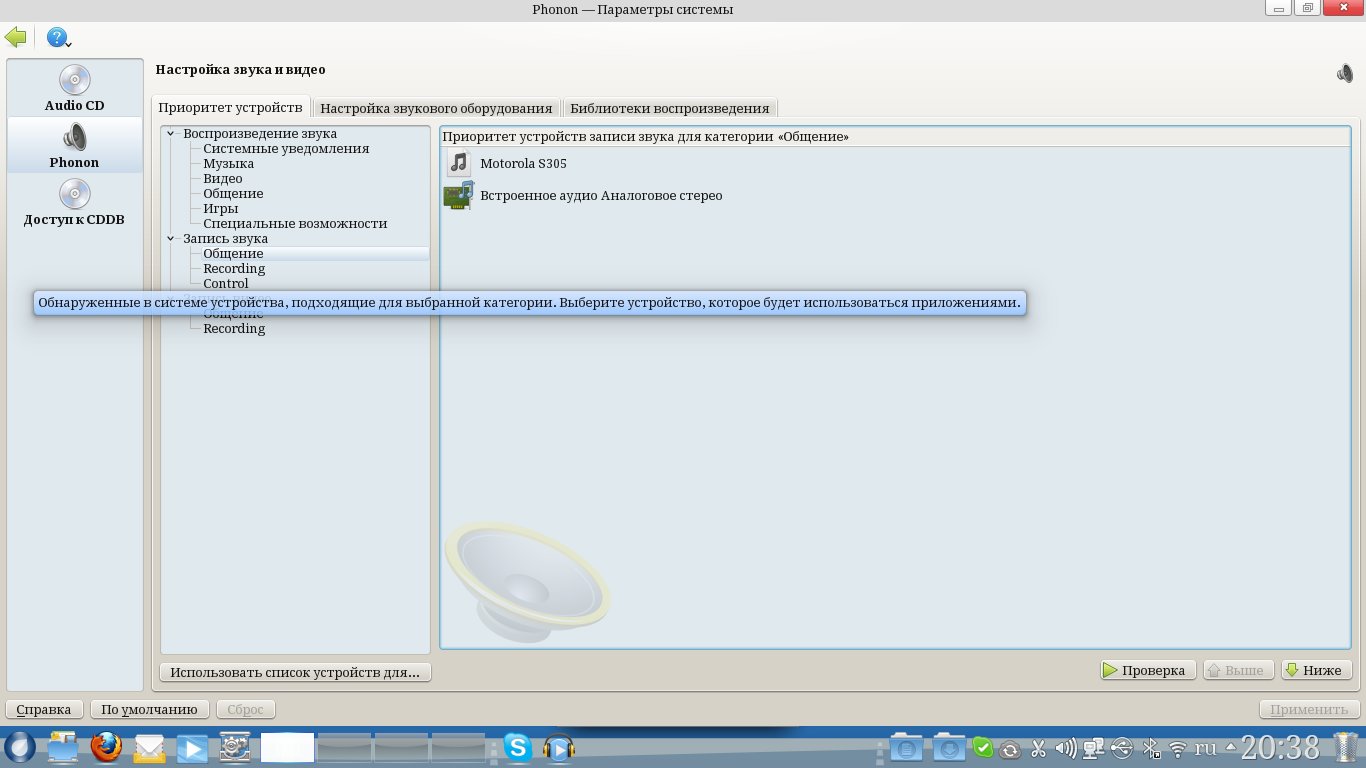Screen dimensions: 1366x768
Task: Select the Воспроизведение звука tree heading
Action: click(x=260, y=133)
